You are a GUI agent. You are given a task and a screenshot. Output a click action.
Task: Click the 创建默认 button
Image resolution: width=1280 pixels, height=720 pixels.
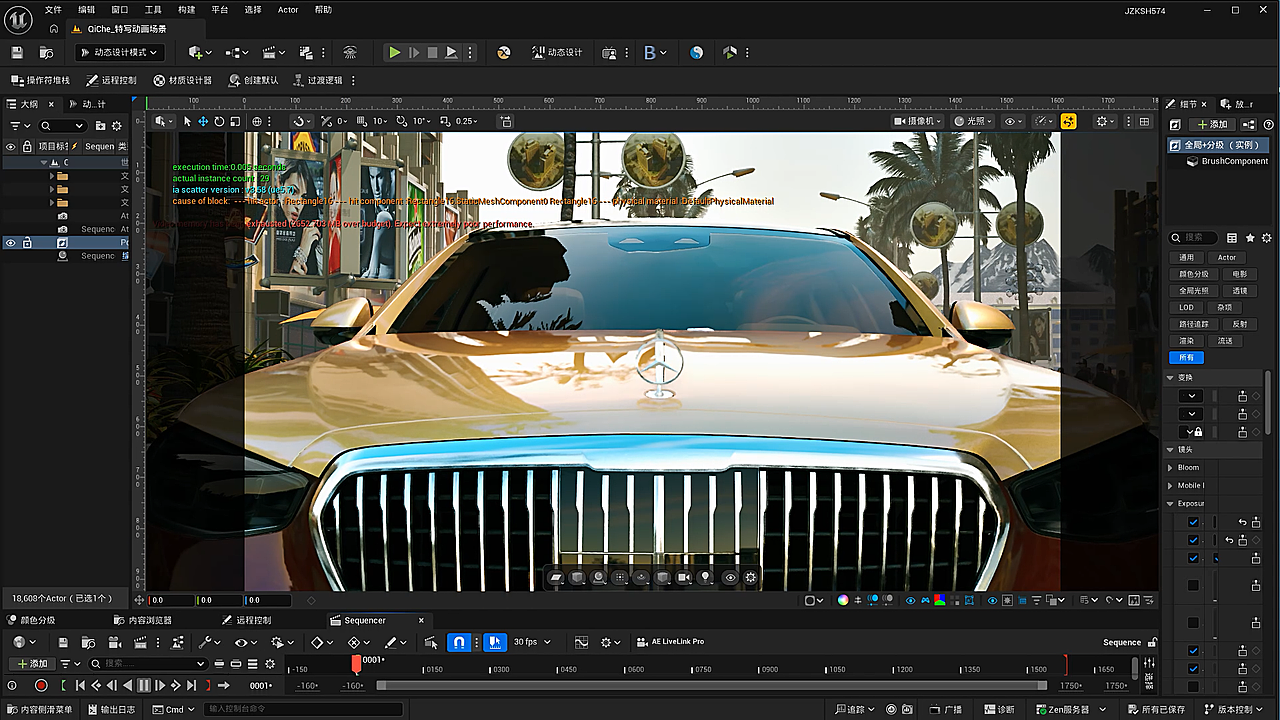tap(253, 80)
